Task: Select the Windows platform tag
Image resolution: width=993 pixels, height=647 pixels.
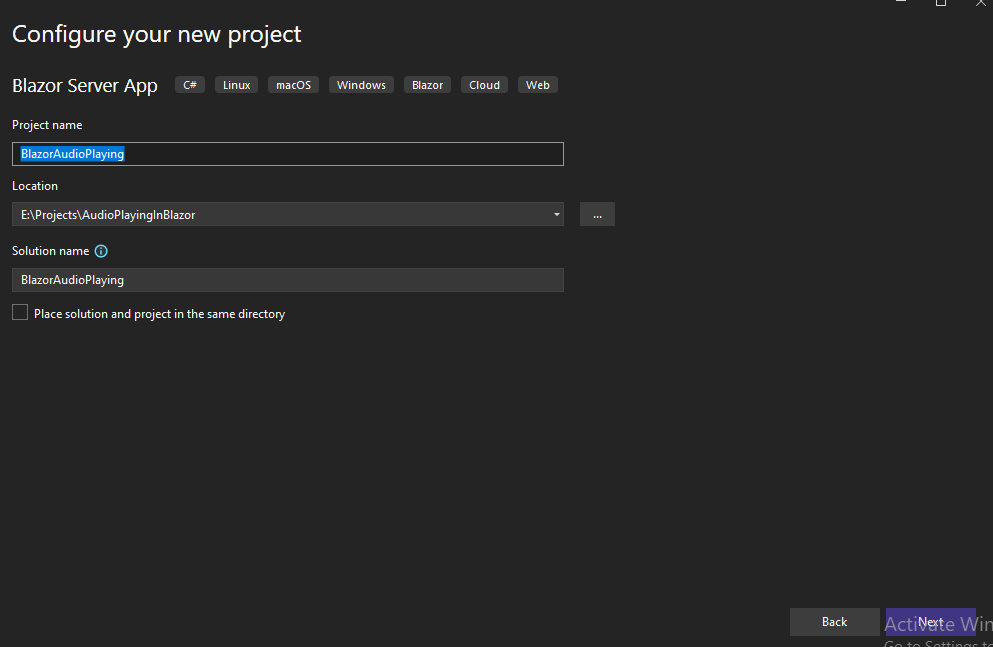Action: click(x=361, y=85)
